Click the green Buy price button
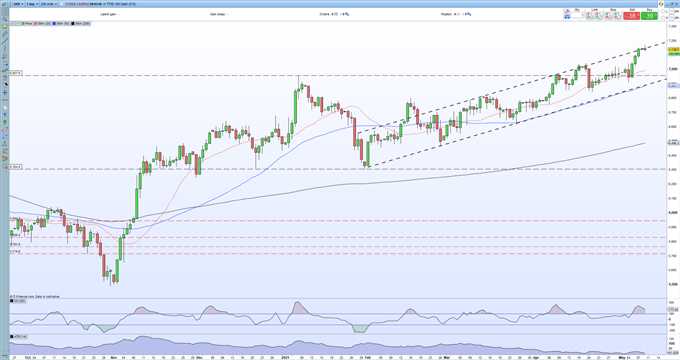Screen dimensions: 680x360 649,16
